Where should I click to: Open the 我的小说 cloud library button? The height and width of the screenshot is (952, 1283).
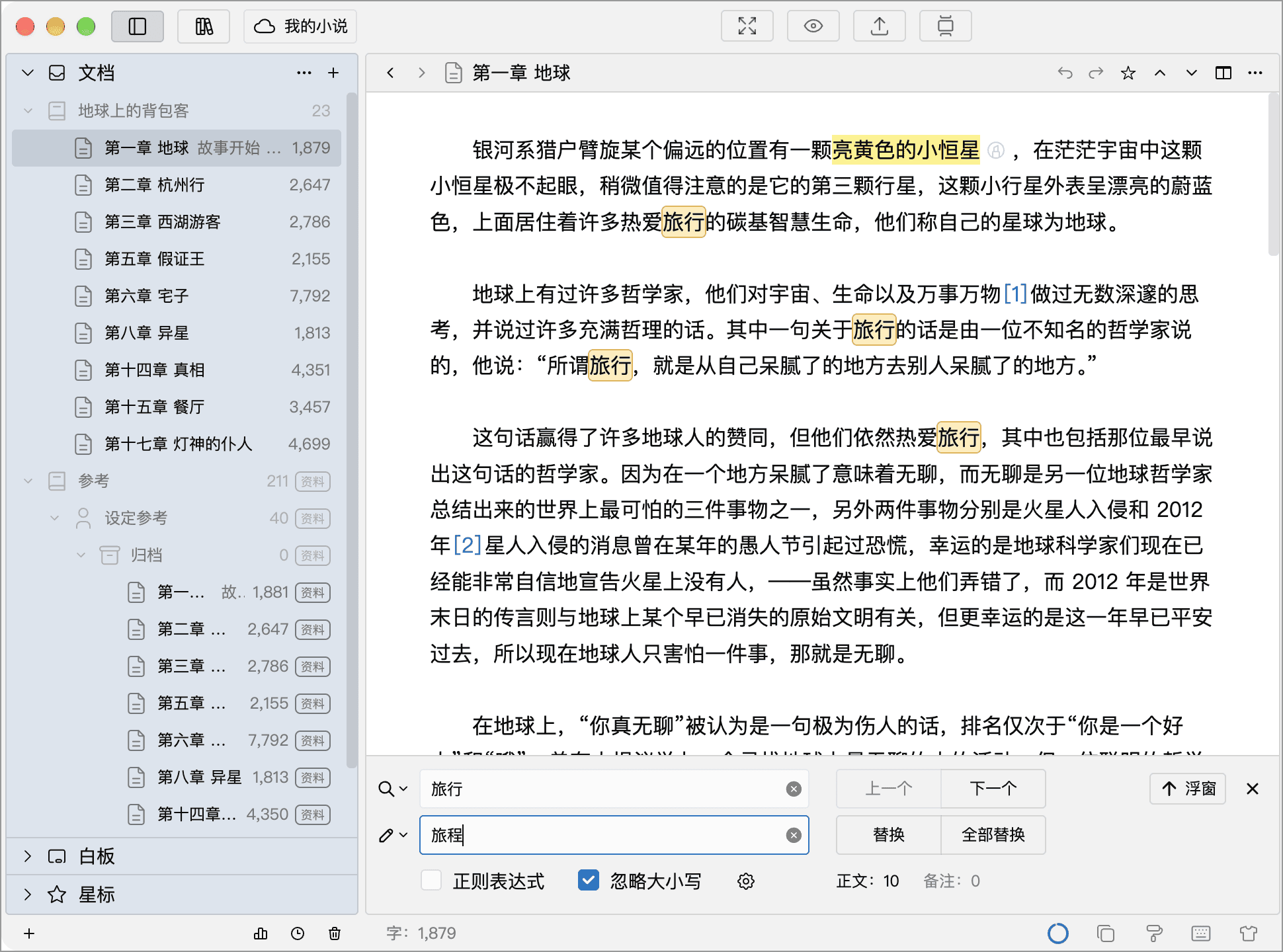click(300, 26)
